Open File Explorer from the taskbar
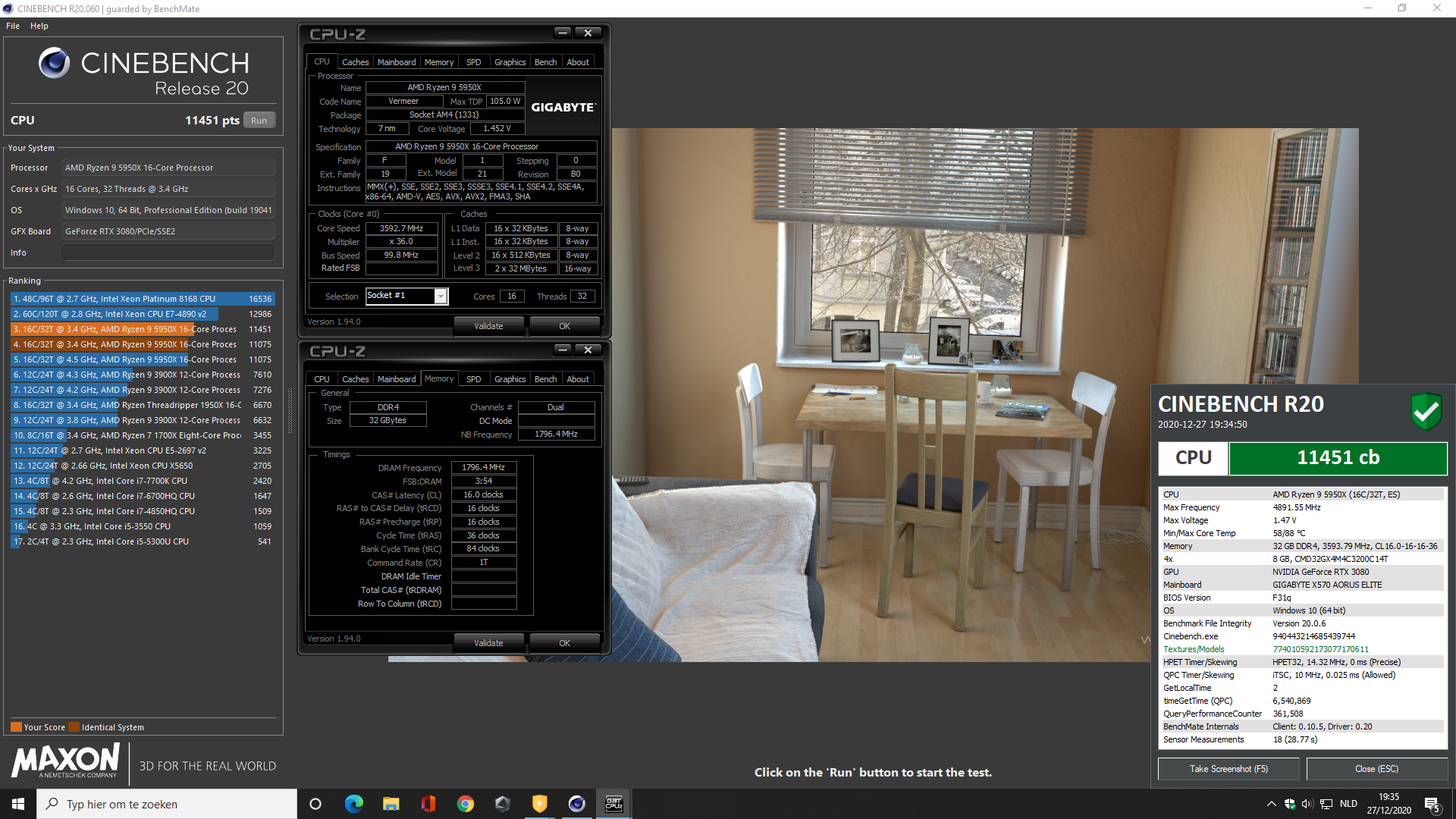This screenshot has height=819, width=1456. pos(391,804)
